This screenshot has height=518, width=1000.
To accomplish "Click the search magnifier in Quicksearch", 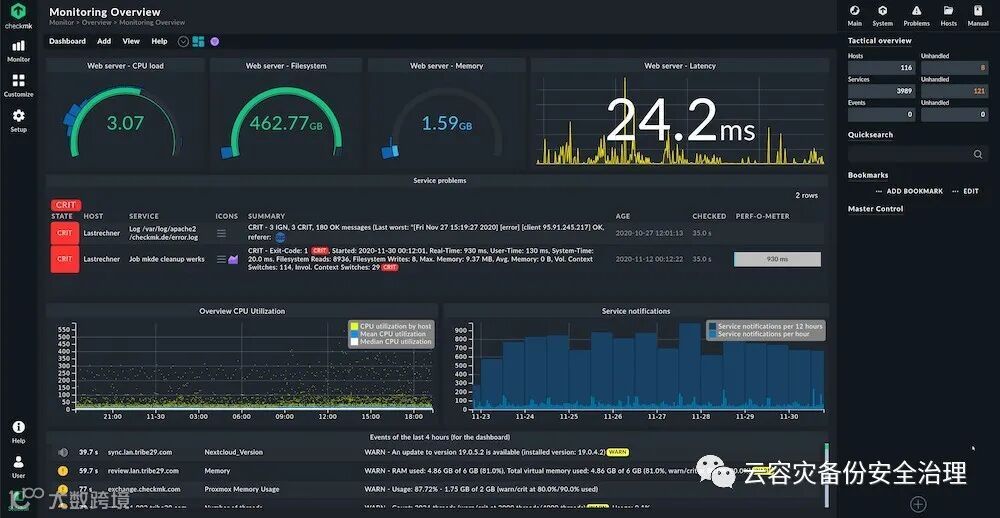I will [x=978, y=154].
